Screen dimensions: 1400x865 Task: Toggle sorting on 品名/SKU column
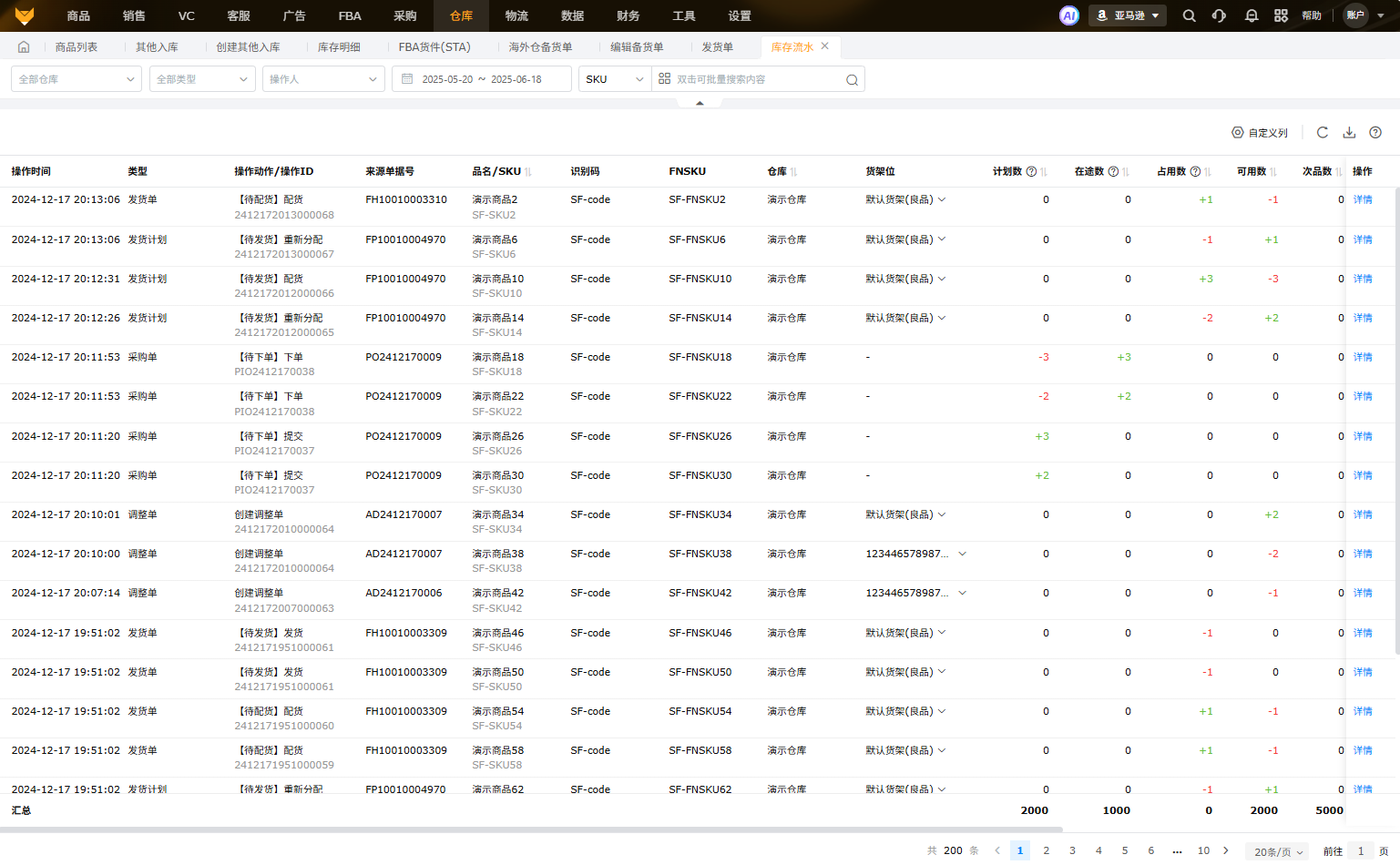point(528,172)
